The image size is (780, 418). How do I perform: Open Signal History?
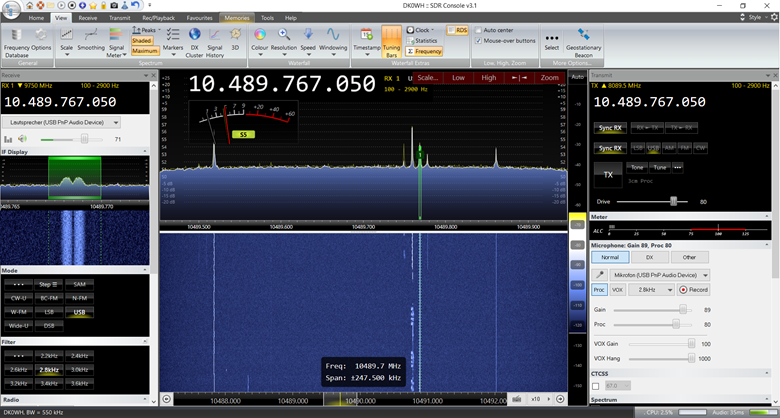coord(214,42)
